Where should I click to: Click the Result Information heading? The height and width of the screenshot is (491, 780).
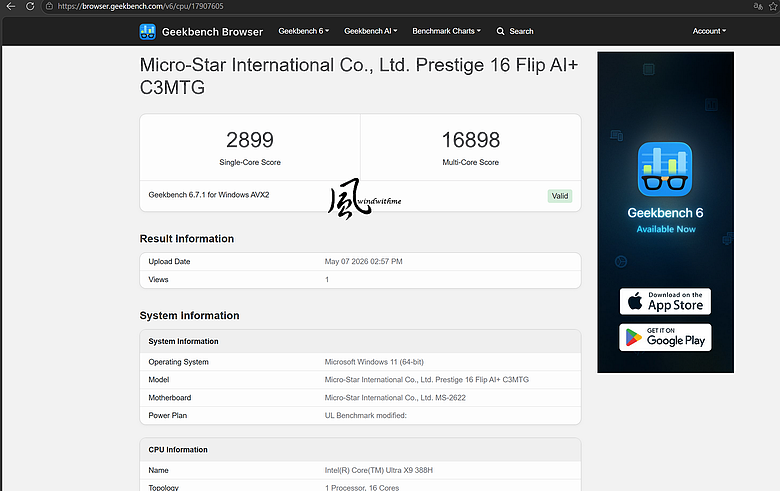point(187,239)
